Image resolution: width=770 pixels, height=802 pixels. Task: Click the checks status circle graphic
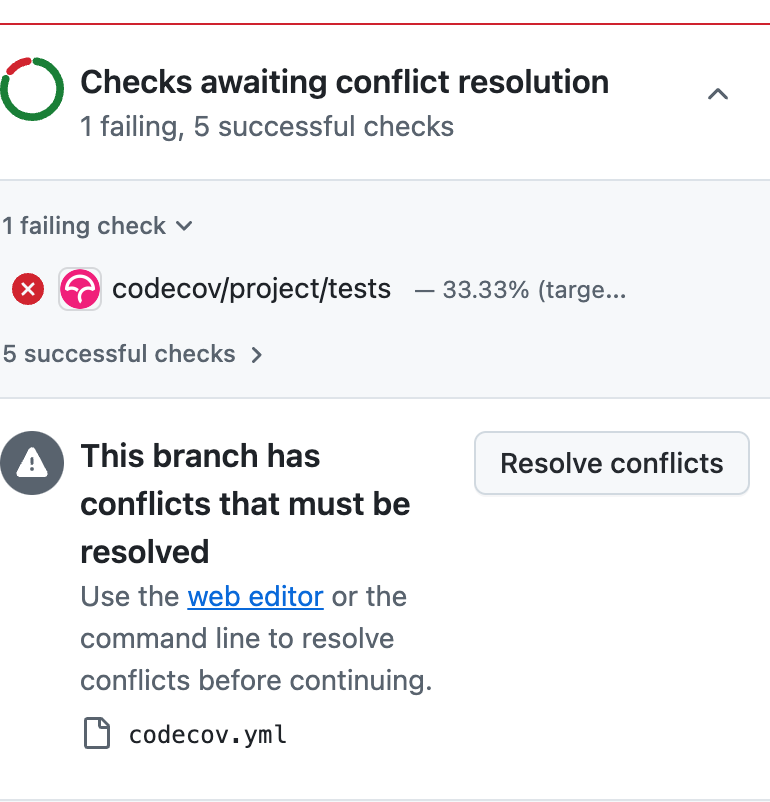tap(32, 89)
